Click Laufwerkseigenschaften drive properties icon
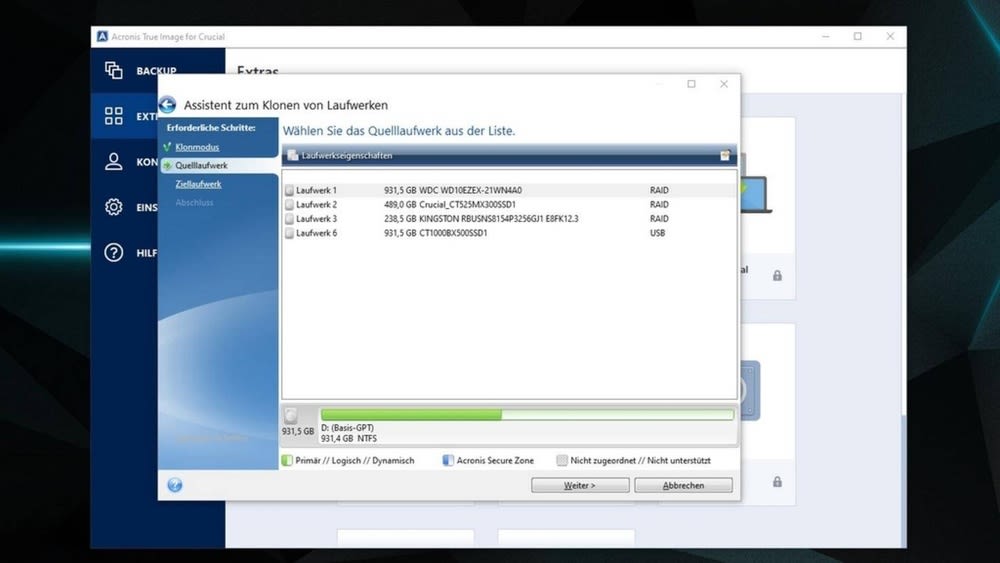This screenshot has width=1000, height=563. tap(293, 156)
